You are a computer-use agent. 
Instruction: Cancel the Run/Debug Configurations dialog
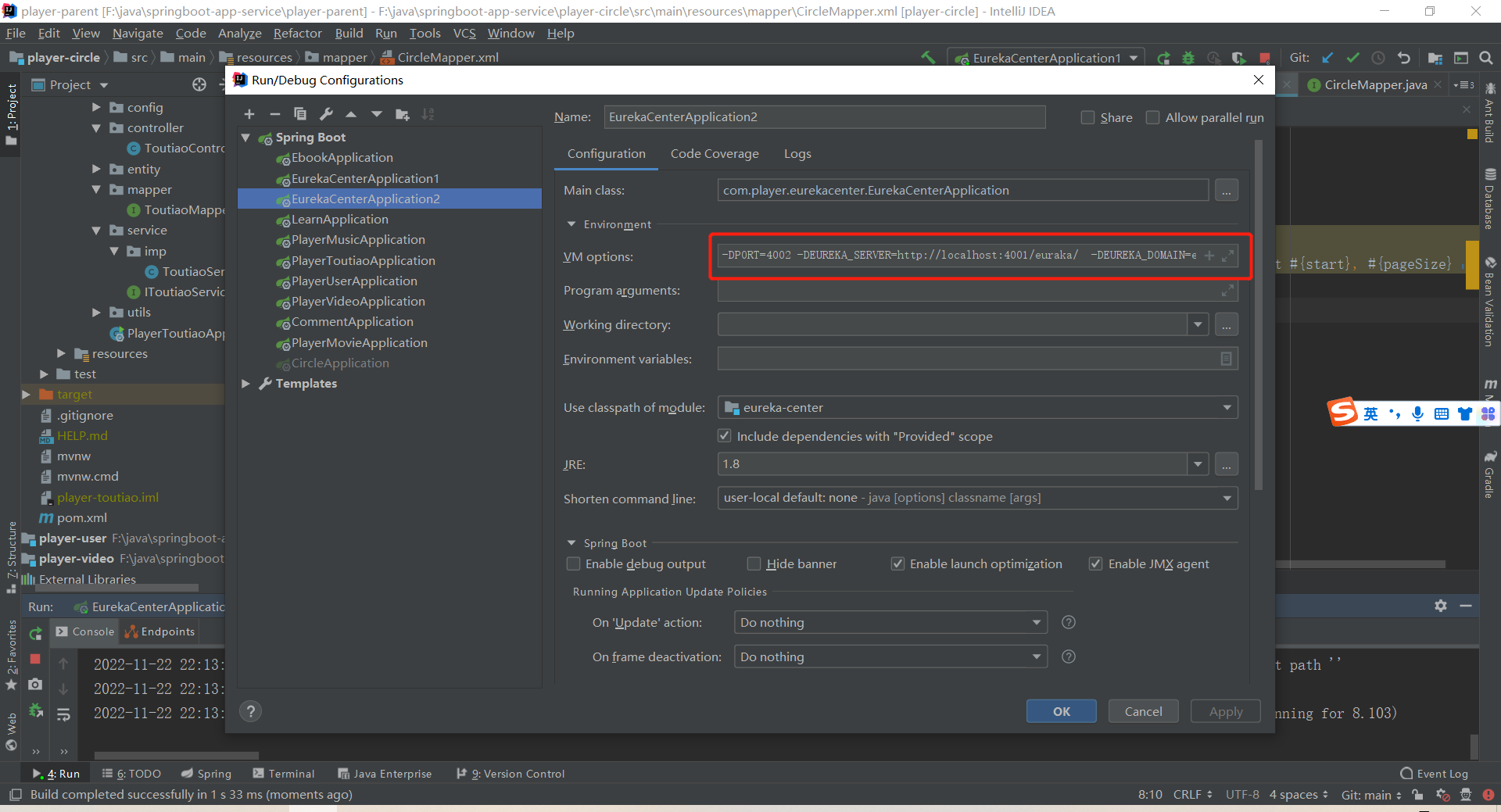point(1143,711)
